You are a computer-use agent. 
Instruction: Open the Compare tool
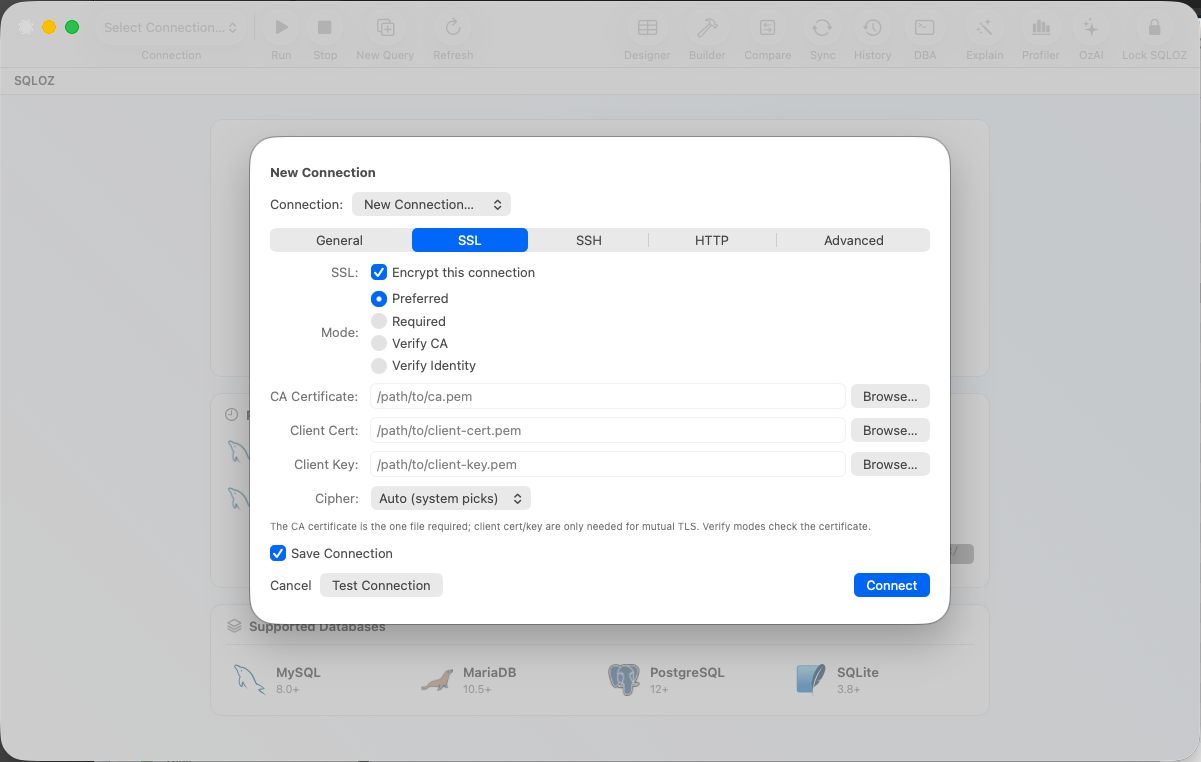pyautogui.click(x=767, y=28)
